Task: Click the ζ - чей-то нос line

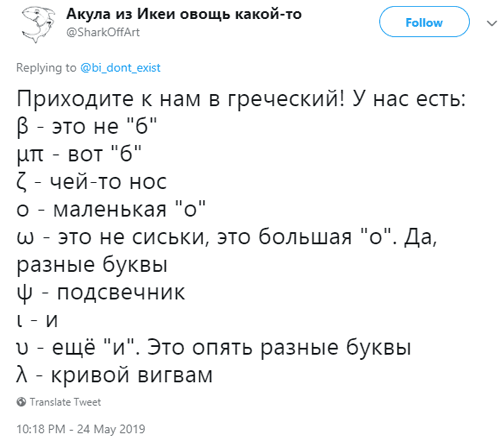Action: click(x=92, y=182)
